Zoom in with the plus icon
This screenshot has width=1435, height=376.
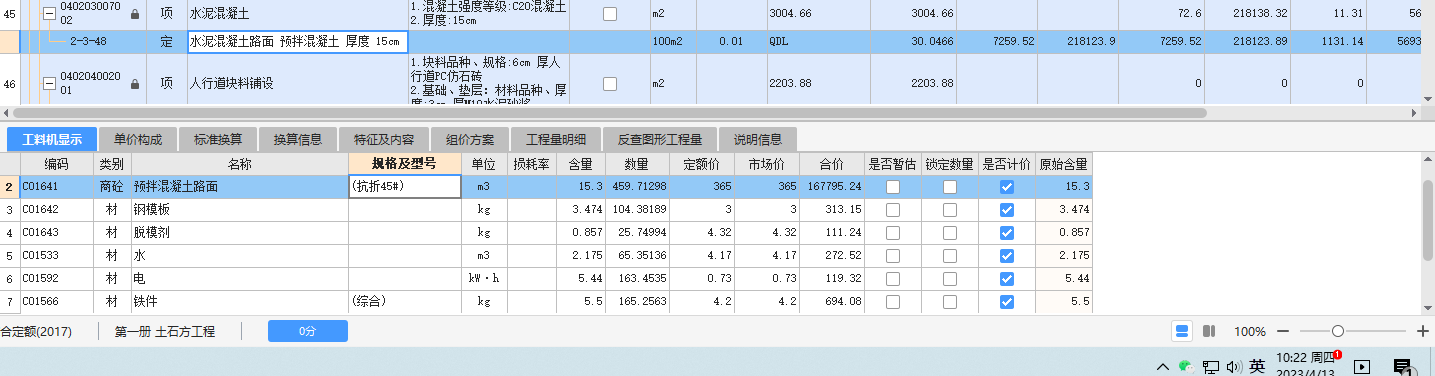1423,331
